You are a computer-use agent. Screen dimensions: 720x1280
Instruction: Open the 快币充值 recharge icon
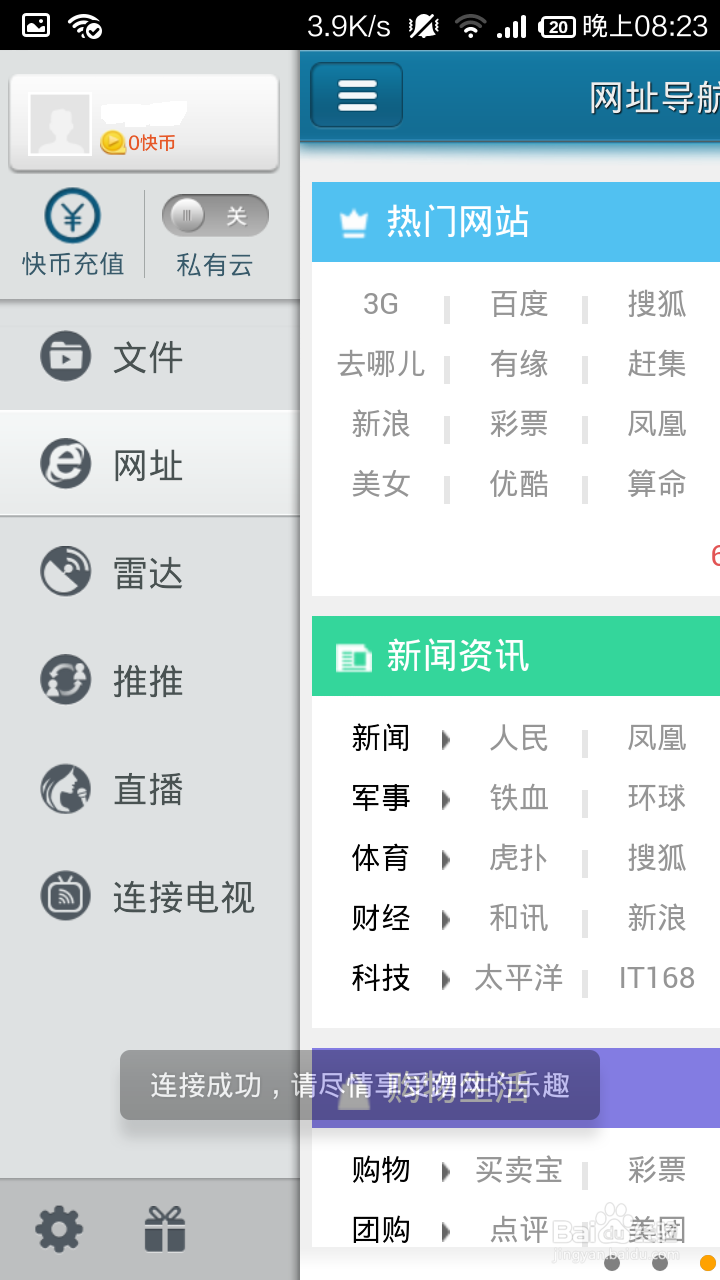click(x=72, y=215)
